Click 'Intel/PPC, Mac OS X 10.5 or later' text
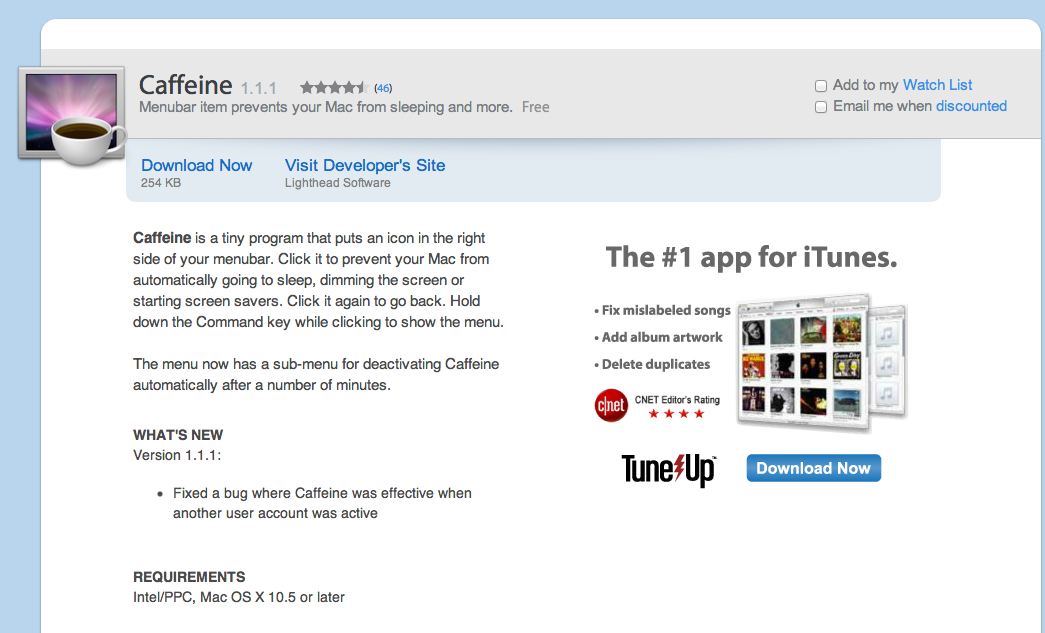Viewport: 1045px width, 633px height. point(239,597)
